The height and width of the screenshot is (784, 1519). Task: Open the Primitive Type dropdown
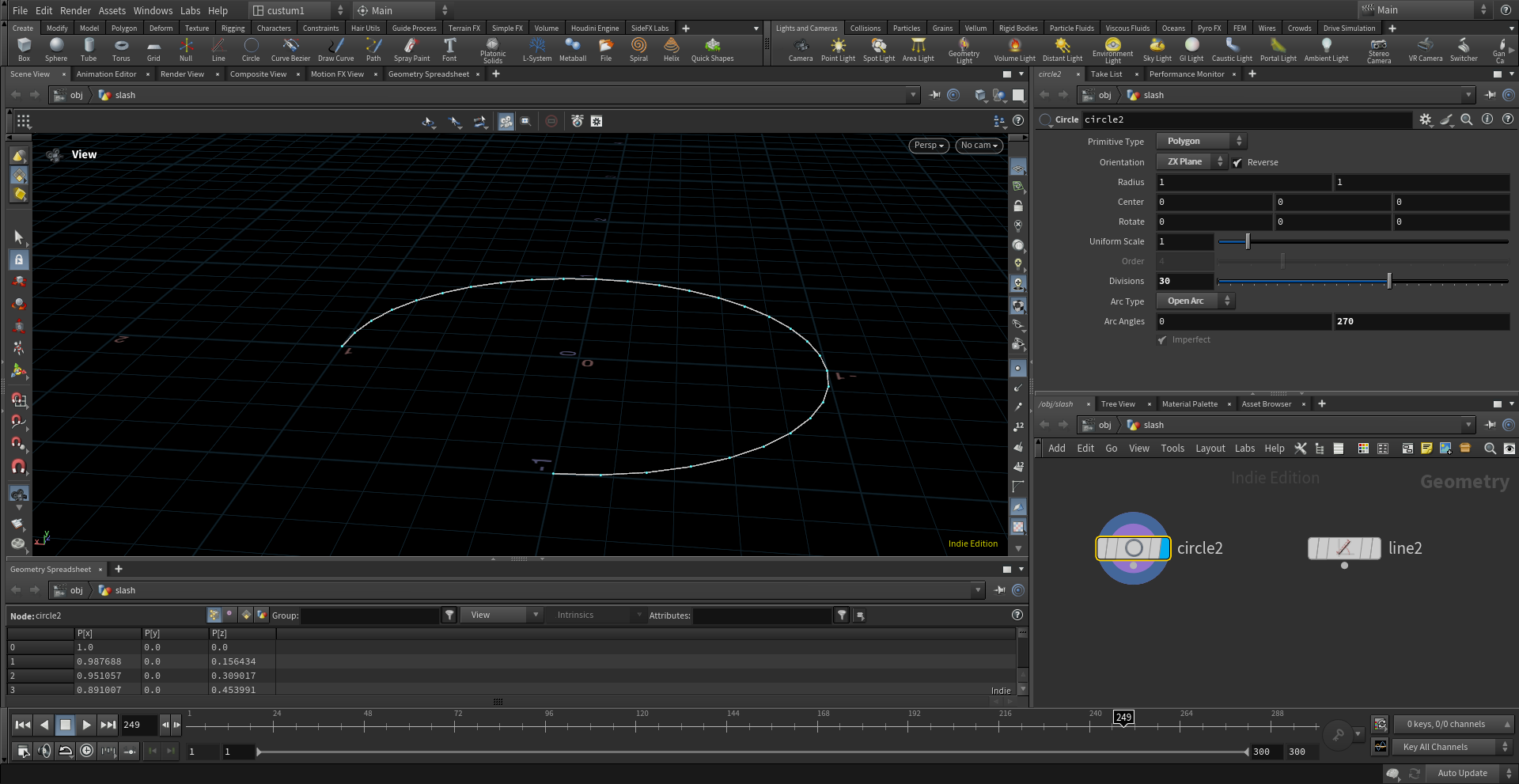pyautogui.click(x=1201, y=142)
